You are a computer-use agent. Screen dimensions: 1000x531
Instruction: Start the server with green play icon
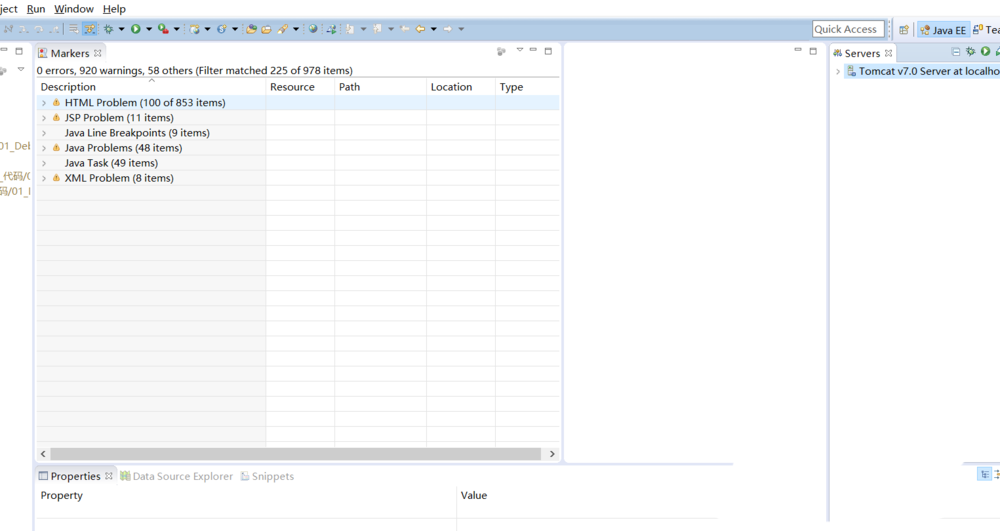pos(985,52)
